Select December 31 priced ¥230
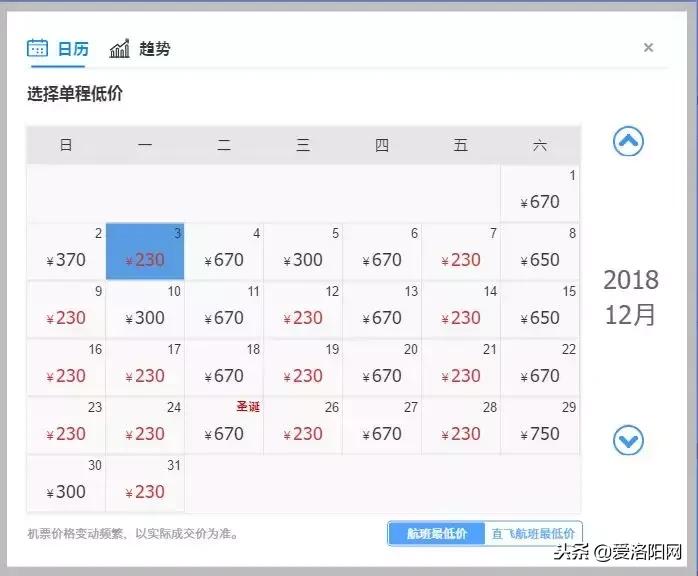698x576 pixels. 145,483
